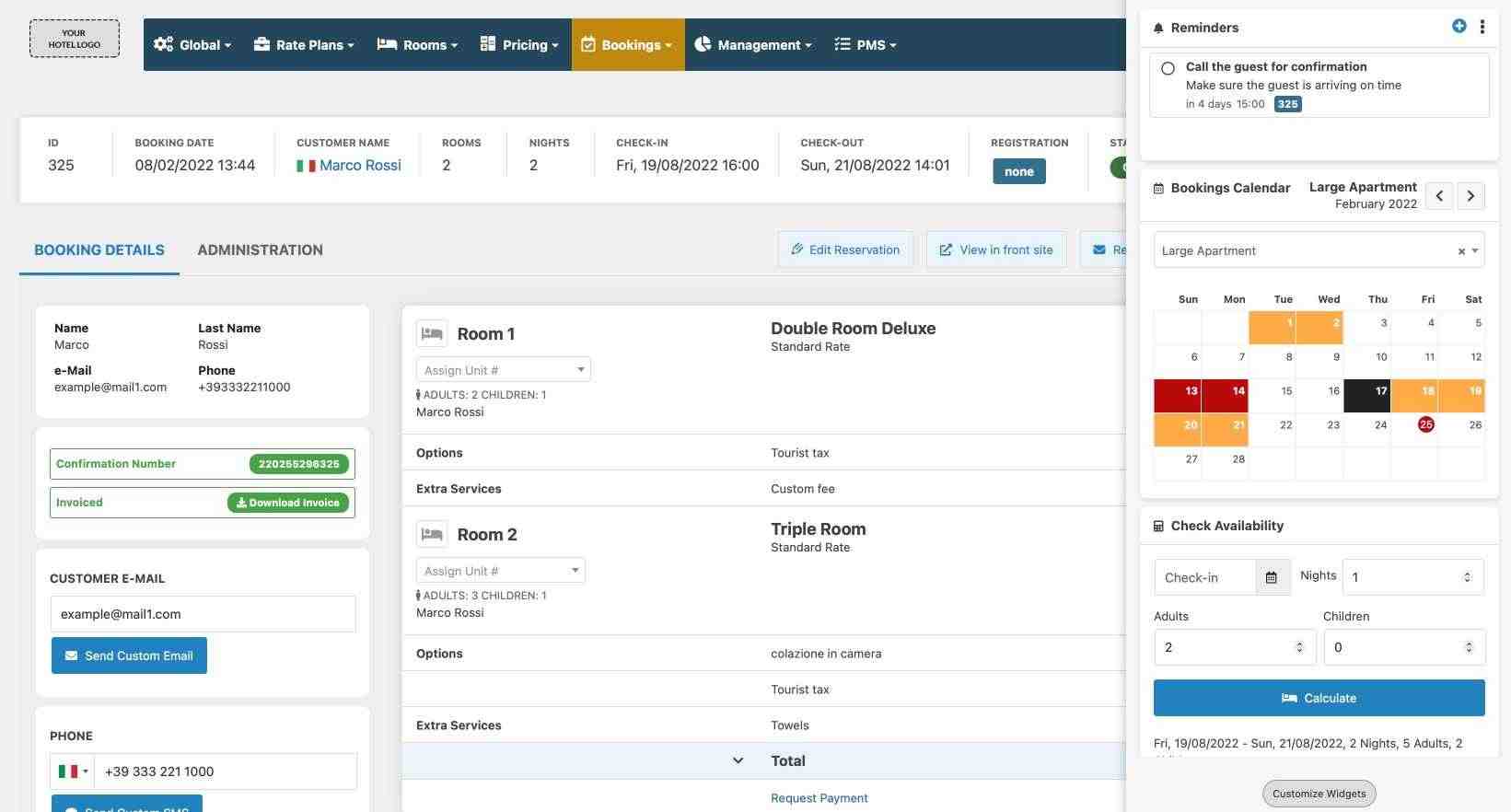Viewport: 1511px width, 812px height.
Task: Click Send Custom Email button
Action: (129, 655)
